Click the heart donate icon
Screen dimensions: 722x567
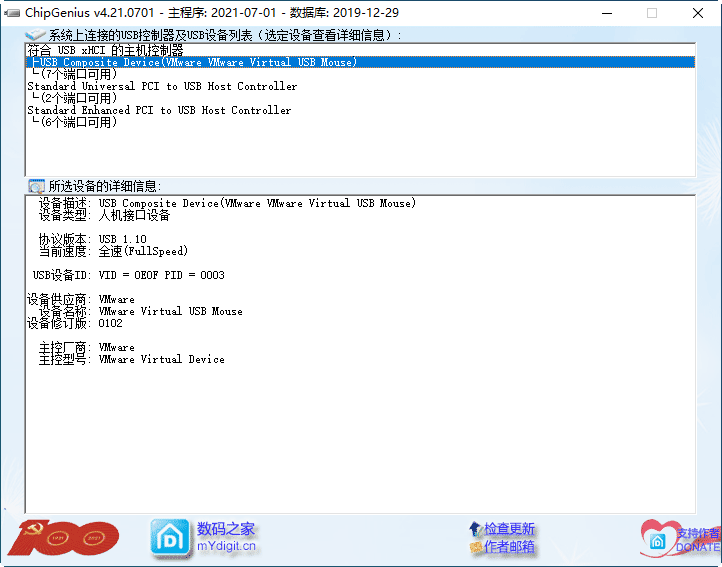[657, 538]
